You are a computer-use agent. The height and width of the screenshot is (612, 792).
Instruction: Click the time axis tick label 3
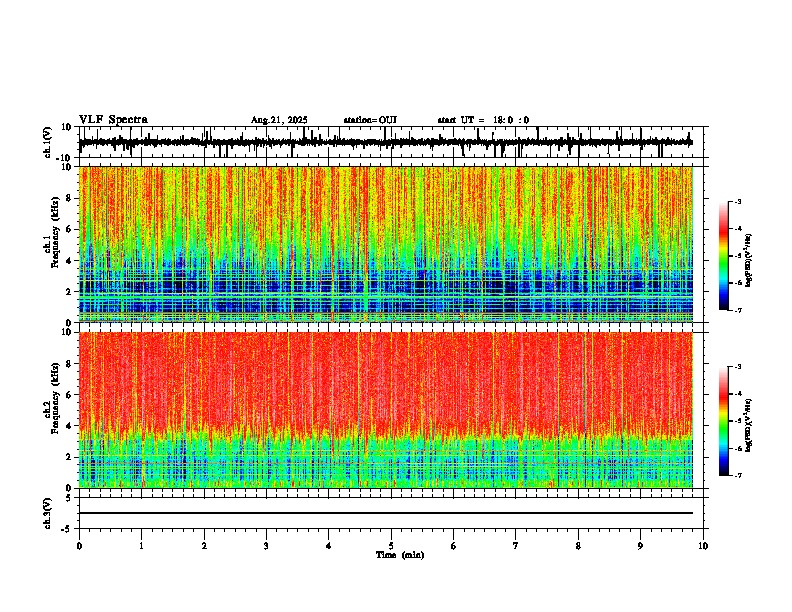[x=266, y=546]
